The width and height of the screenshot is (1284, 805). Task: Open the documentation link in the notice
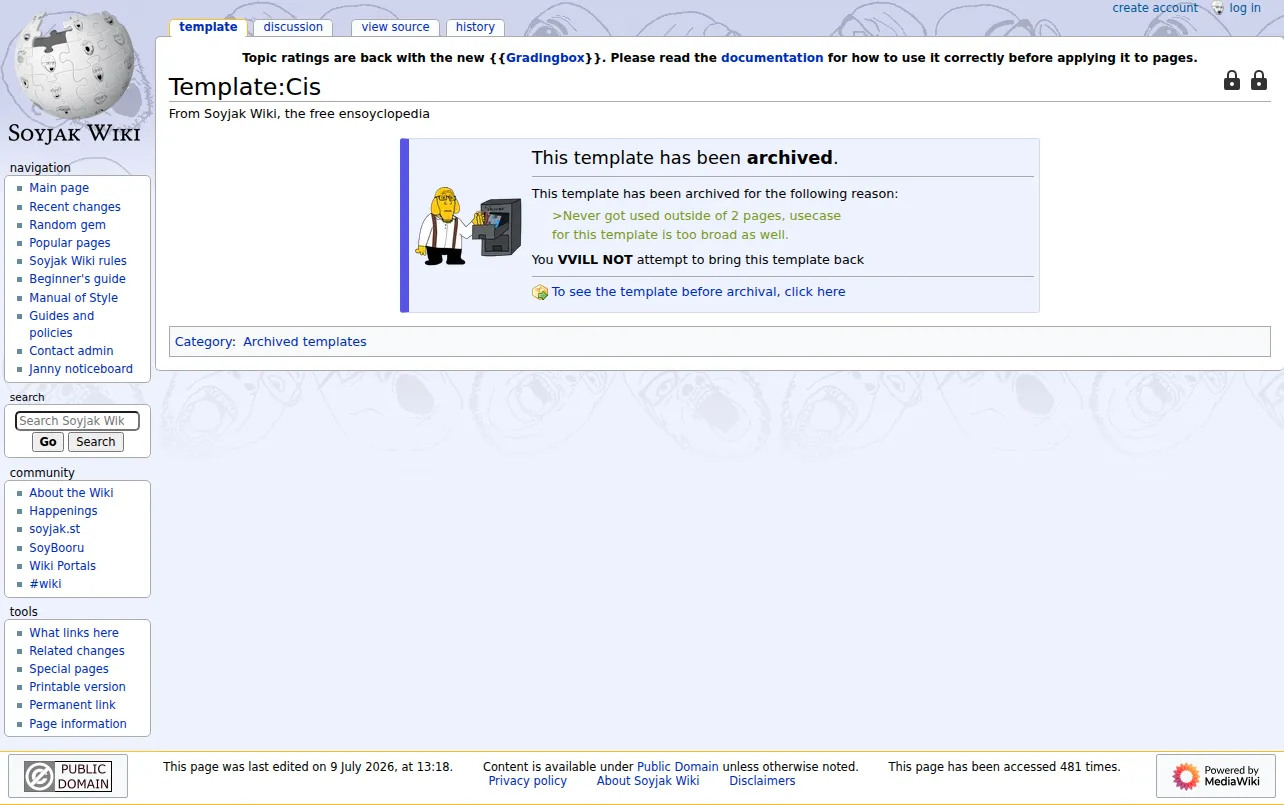coord(772,58)
